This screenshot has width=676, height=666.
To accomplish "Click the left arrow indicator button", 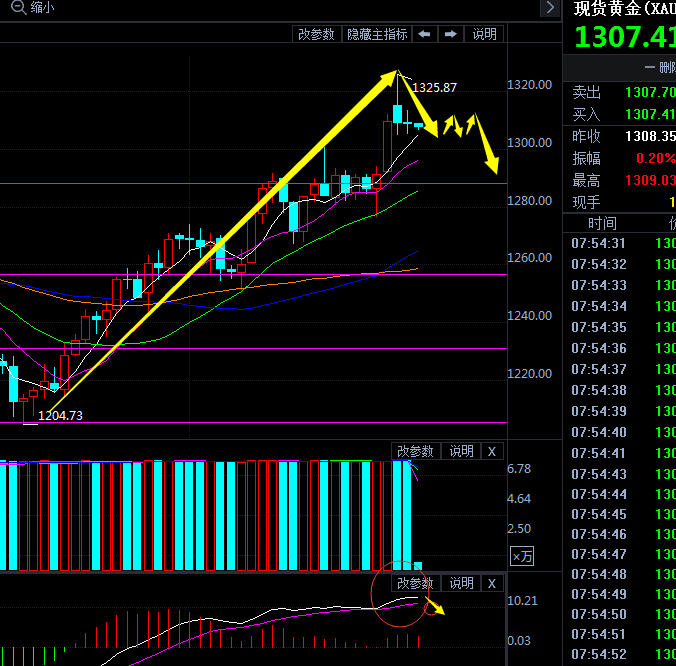I will 424,34.
